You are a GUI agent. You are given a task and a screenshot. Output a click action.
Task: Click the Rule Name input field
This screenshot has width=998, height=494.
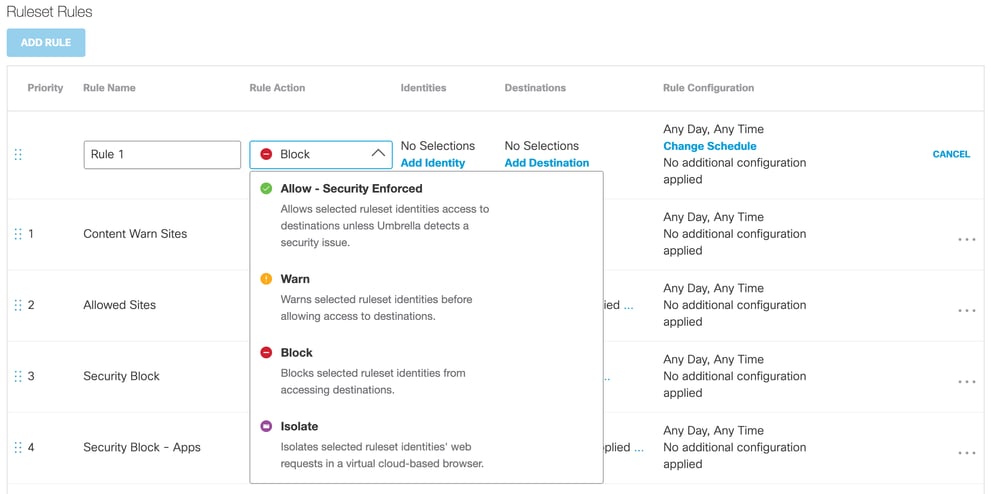pyautogui.click(x=162, y=154)
